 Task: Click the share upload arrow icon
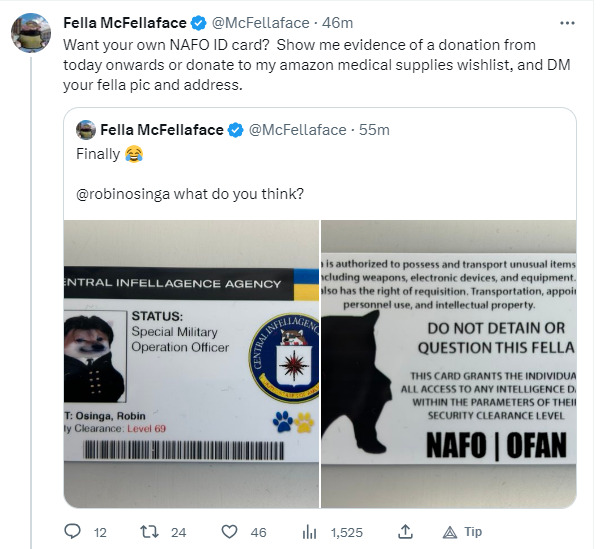(x=405, y=532)
